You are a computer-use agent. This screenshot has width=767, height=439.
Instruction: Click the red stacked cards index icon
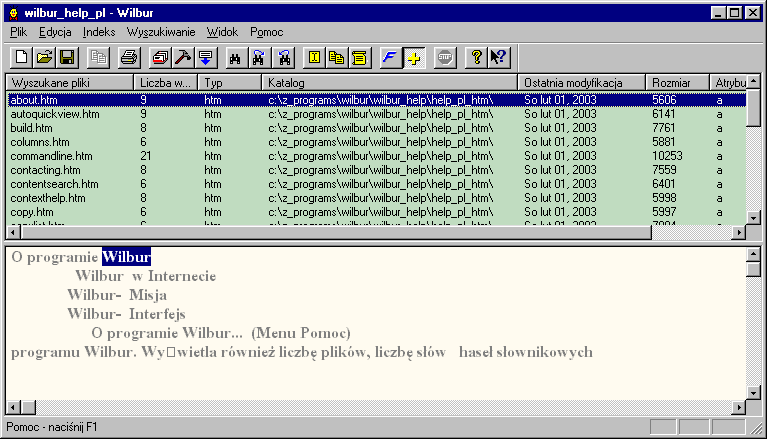[160, 58]
